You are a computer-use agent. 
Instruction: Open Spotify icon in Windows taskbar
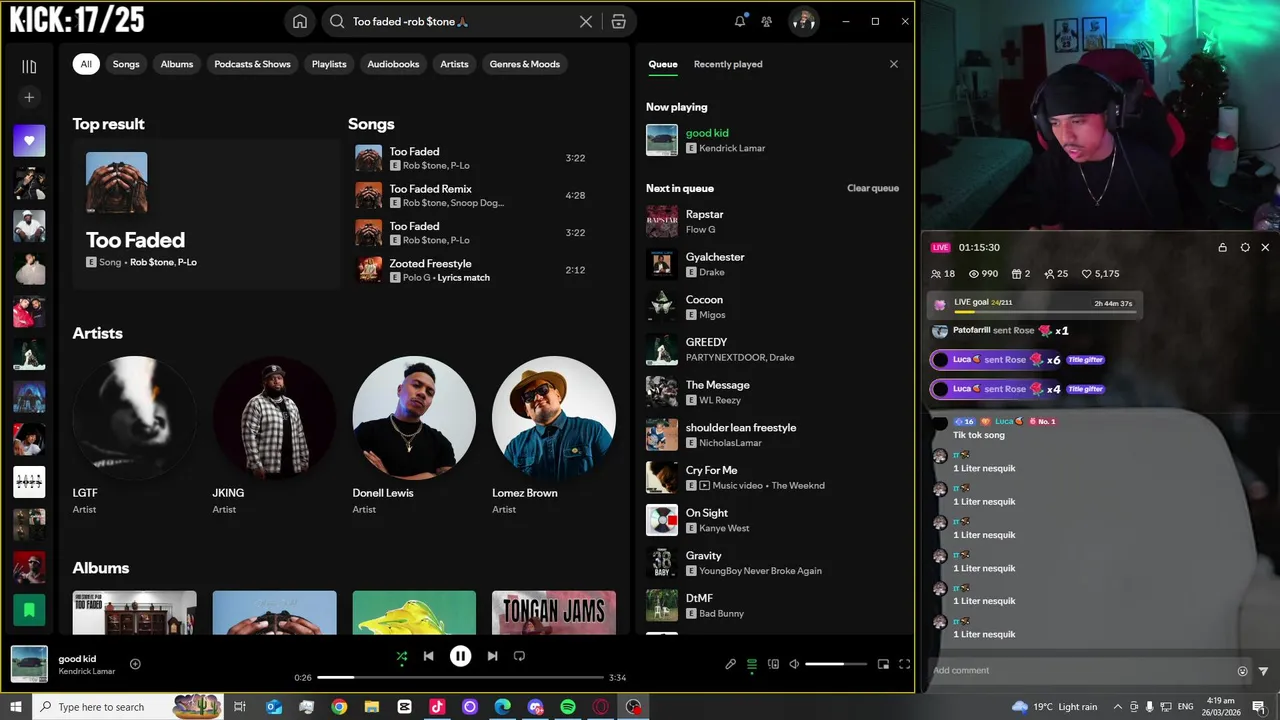[x=568, y=707]
